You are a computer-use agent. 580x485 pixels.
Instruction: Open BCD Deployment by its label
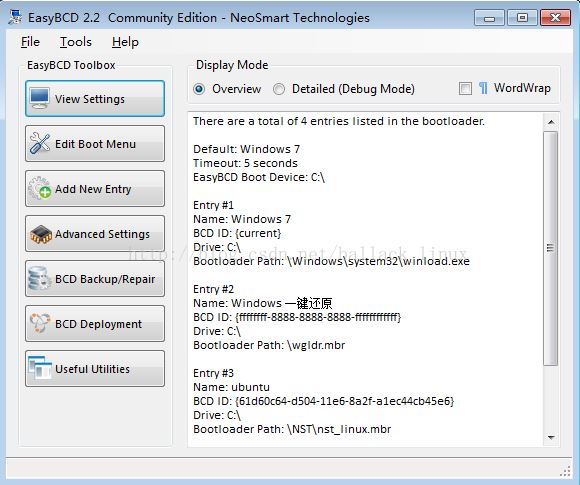point(98,324)
